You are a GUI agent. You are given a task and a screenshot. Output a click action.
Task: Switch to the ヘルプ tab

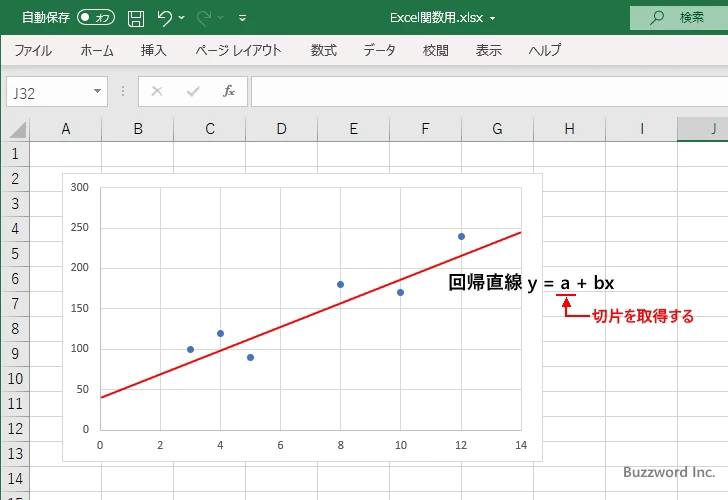tap(545, 50)
